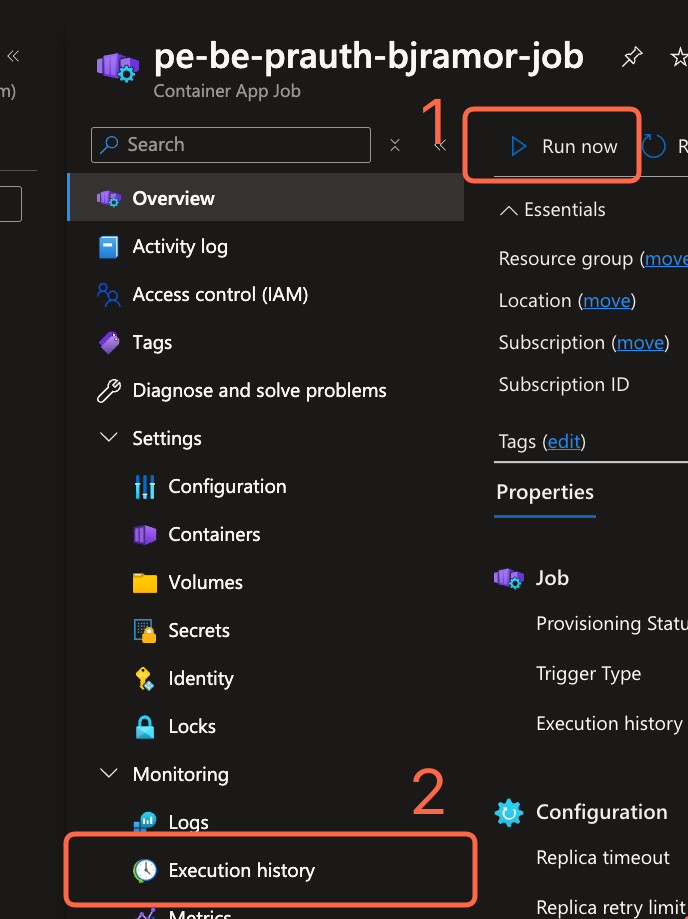This screenshot has height=919, width=688.
Task: Click the Volumes folder icon
Action: coord(145,583)
